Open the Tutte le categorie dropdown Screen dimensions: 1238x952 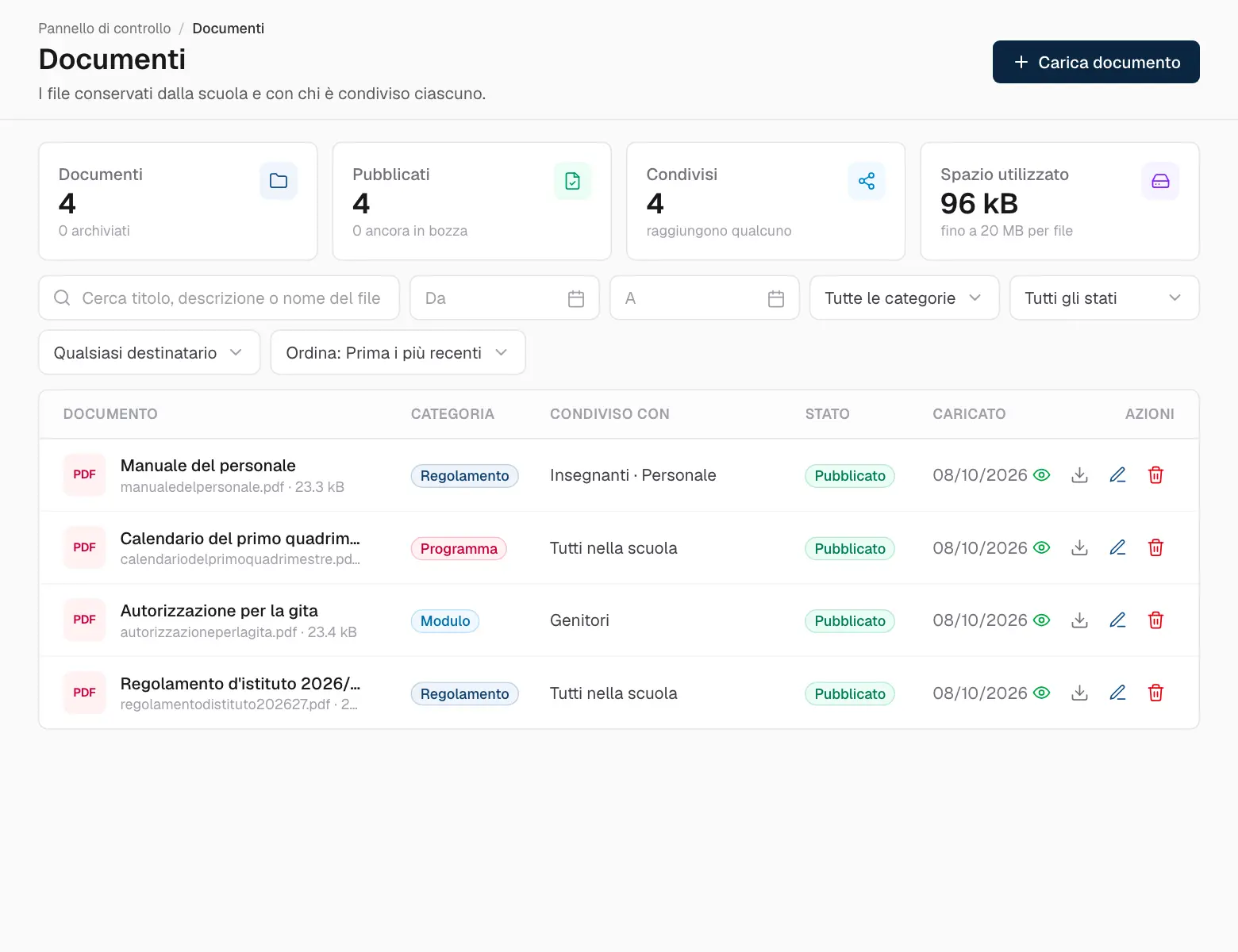pos(904,298)
